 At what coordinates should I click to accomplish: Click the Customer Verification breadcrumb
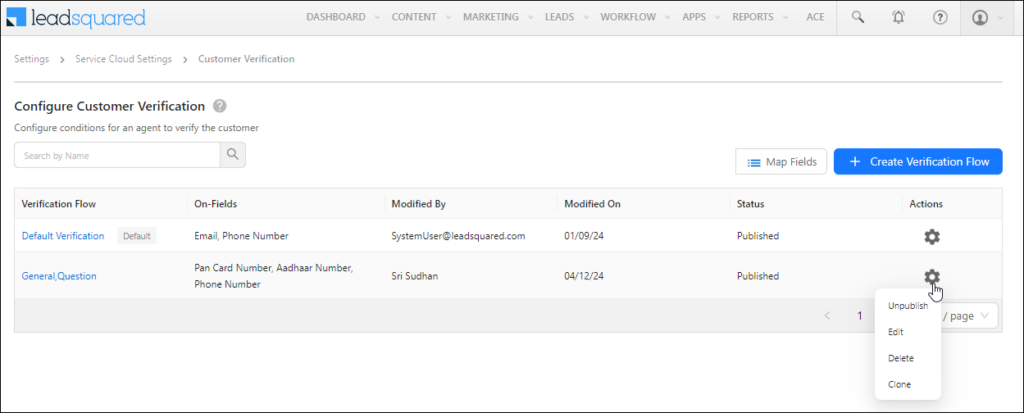[x=246, y=59]
